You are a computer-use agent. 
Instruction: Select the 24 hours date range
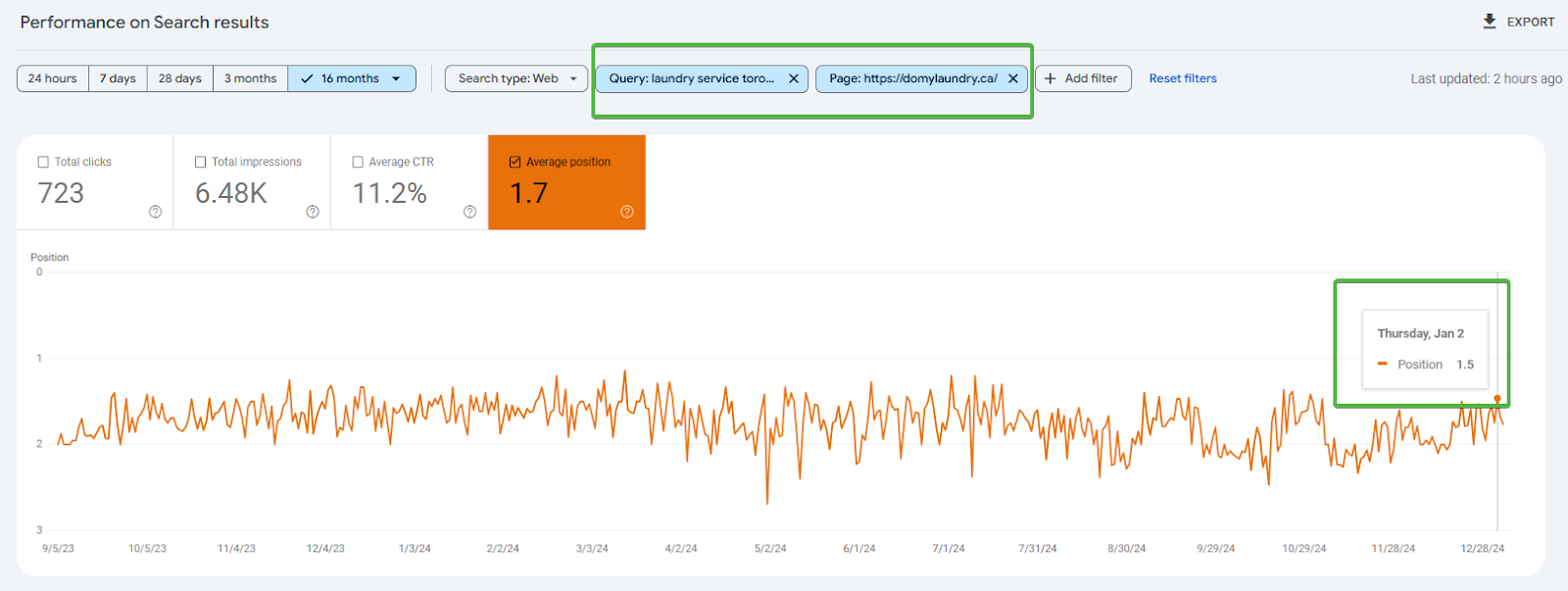53,78
